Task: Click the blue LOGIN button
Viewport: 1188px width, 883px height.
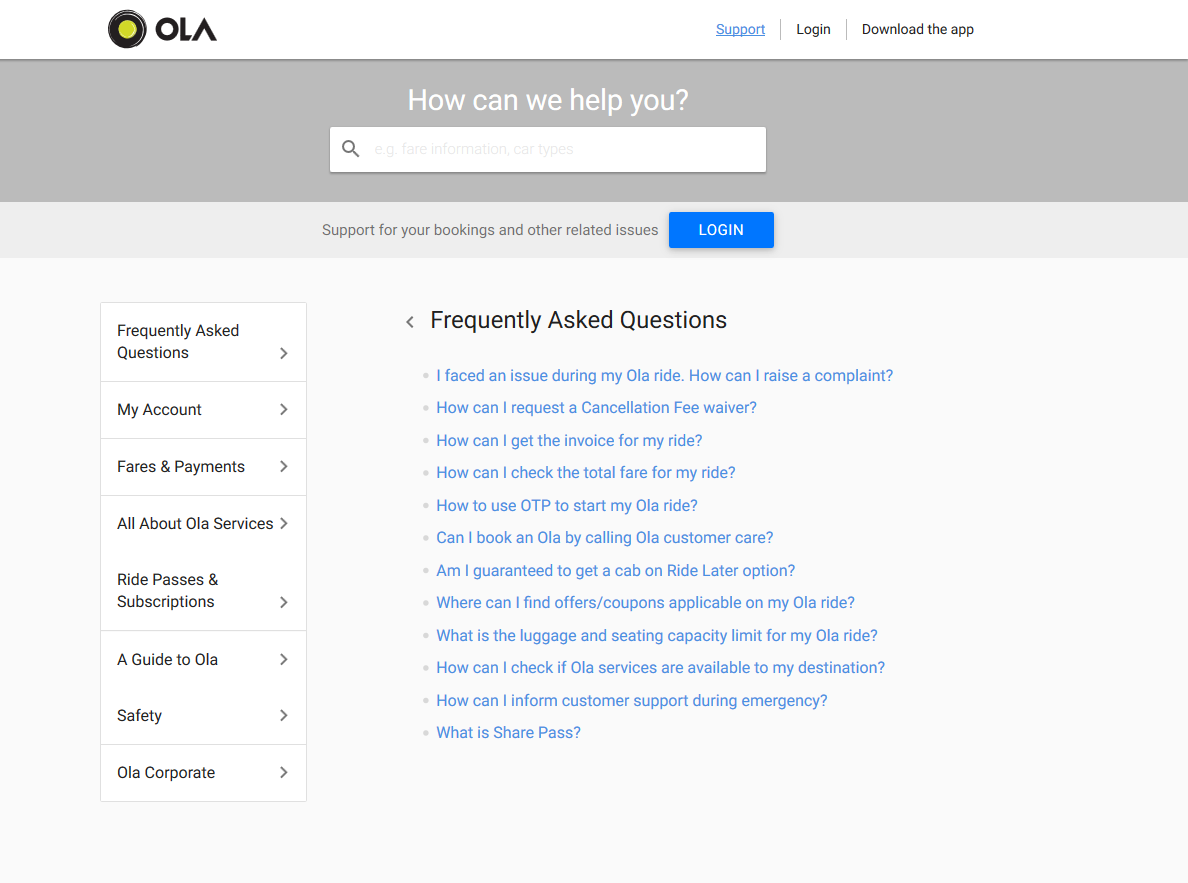Action: 721,230
